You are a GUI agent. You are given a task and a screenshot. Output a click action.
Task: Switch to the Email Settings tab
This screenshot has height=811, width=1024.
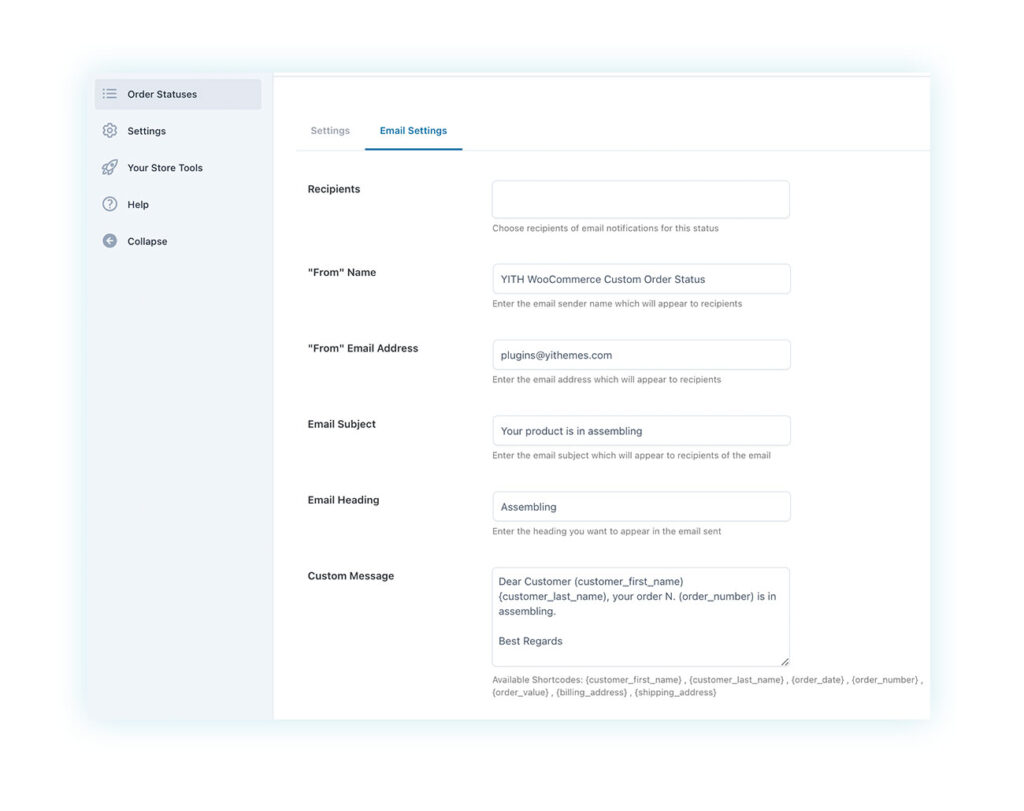[x=413, y=130]
